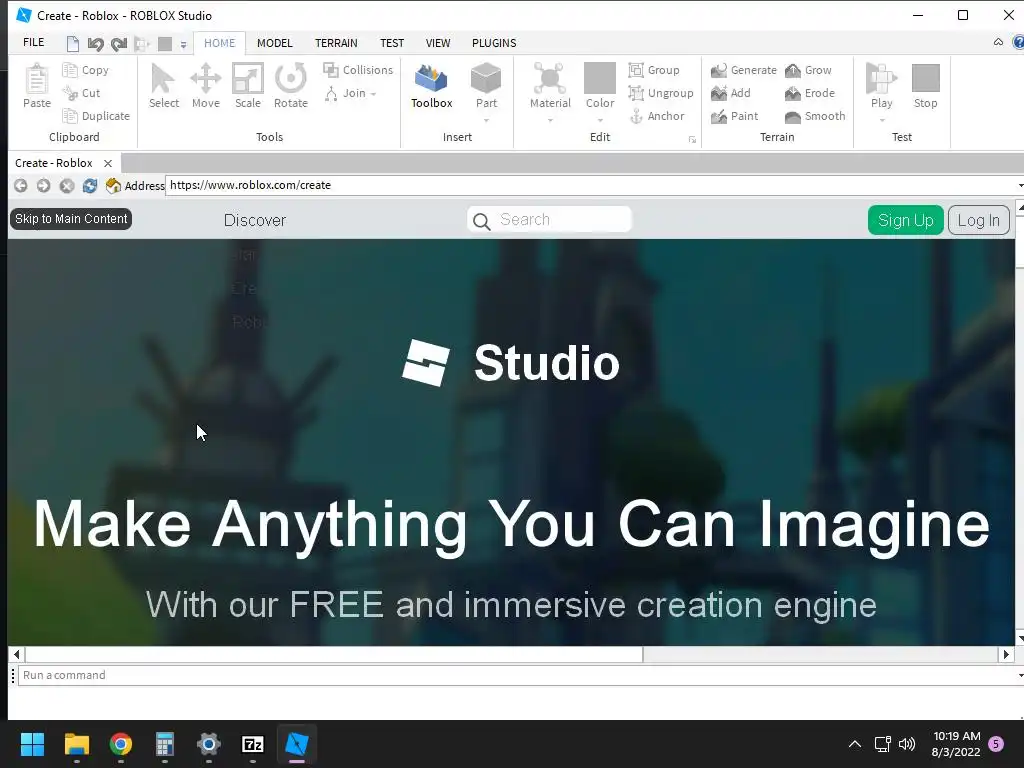Click the horizontal scrollbar right arrow

(1006, 654)
